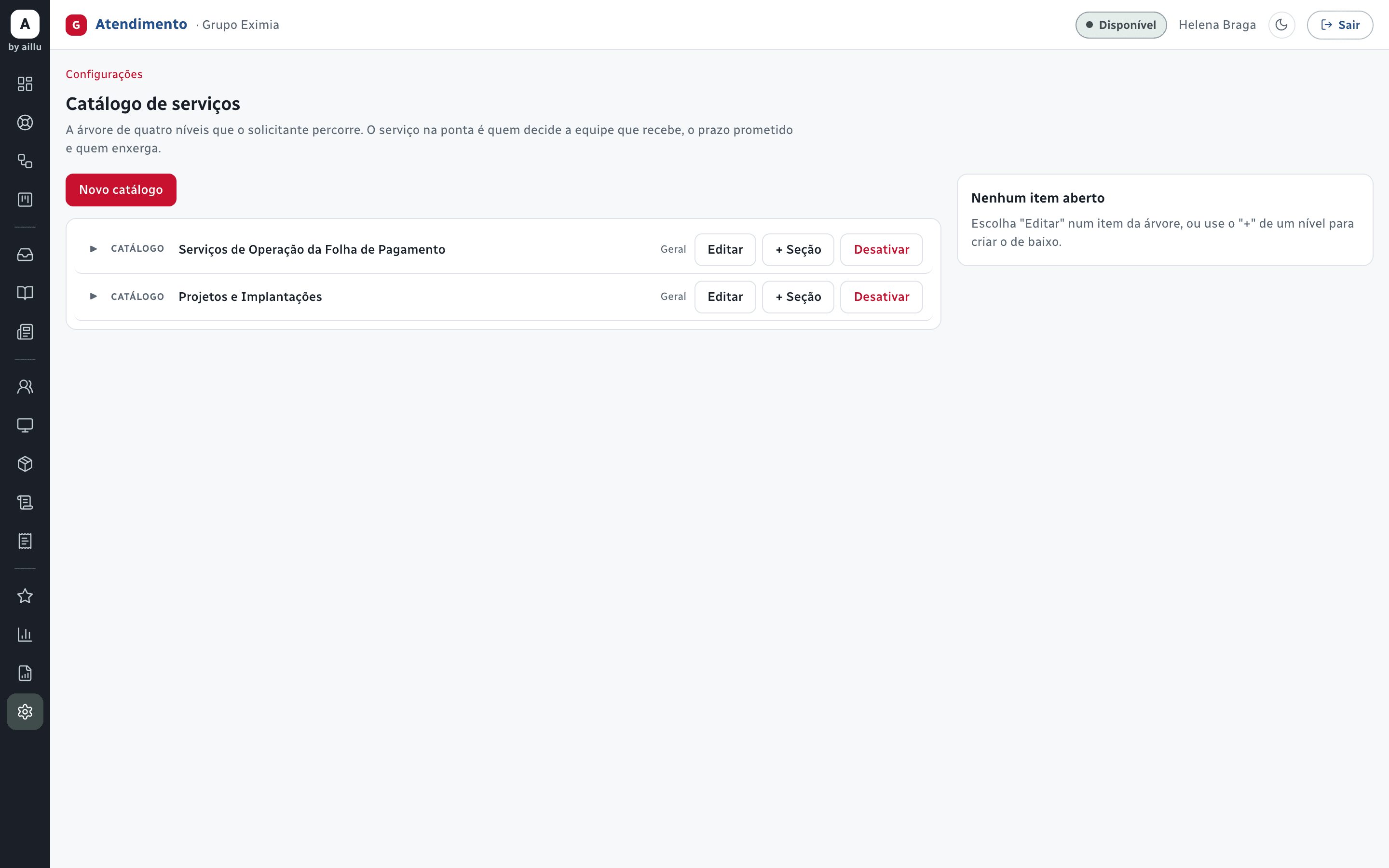This screenshot has height=868, width=1389.
Task: Edit the Serviços de Operação da Folha catalog
Action: coord(725,250)
